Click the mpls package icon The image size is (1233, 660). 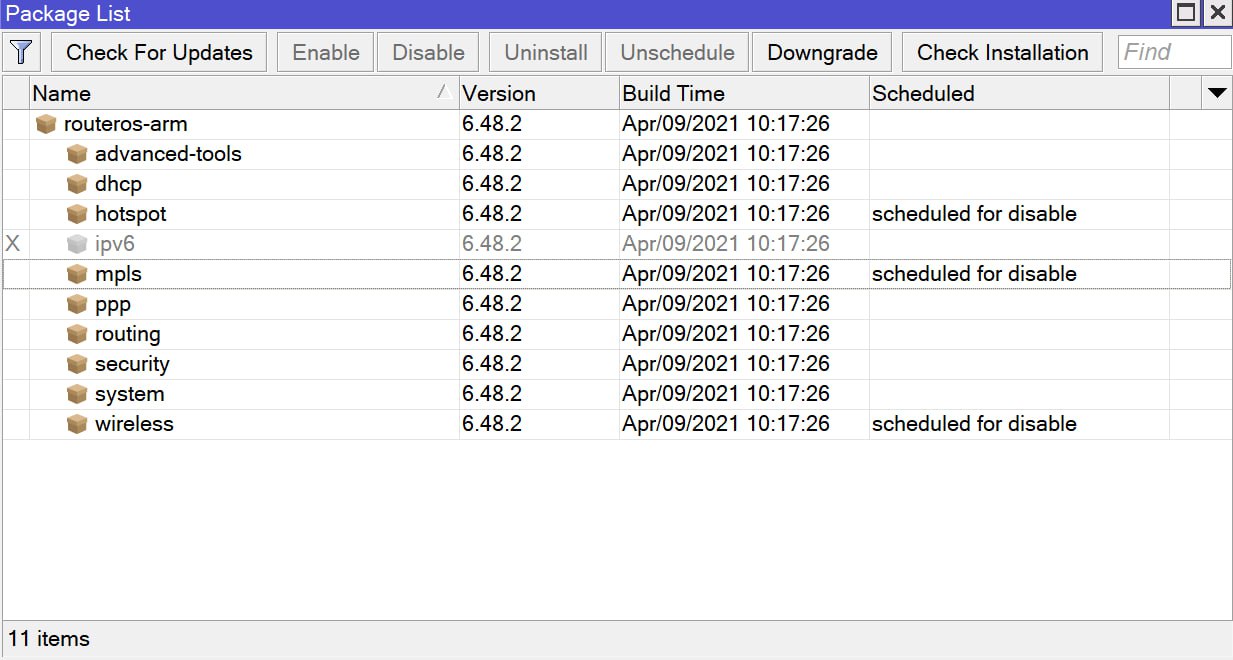tap(77, 274)
